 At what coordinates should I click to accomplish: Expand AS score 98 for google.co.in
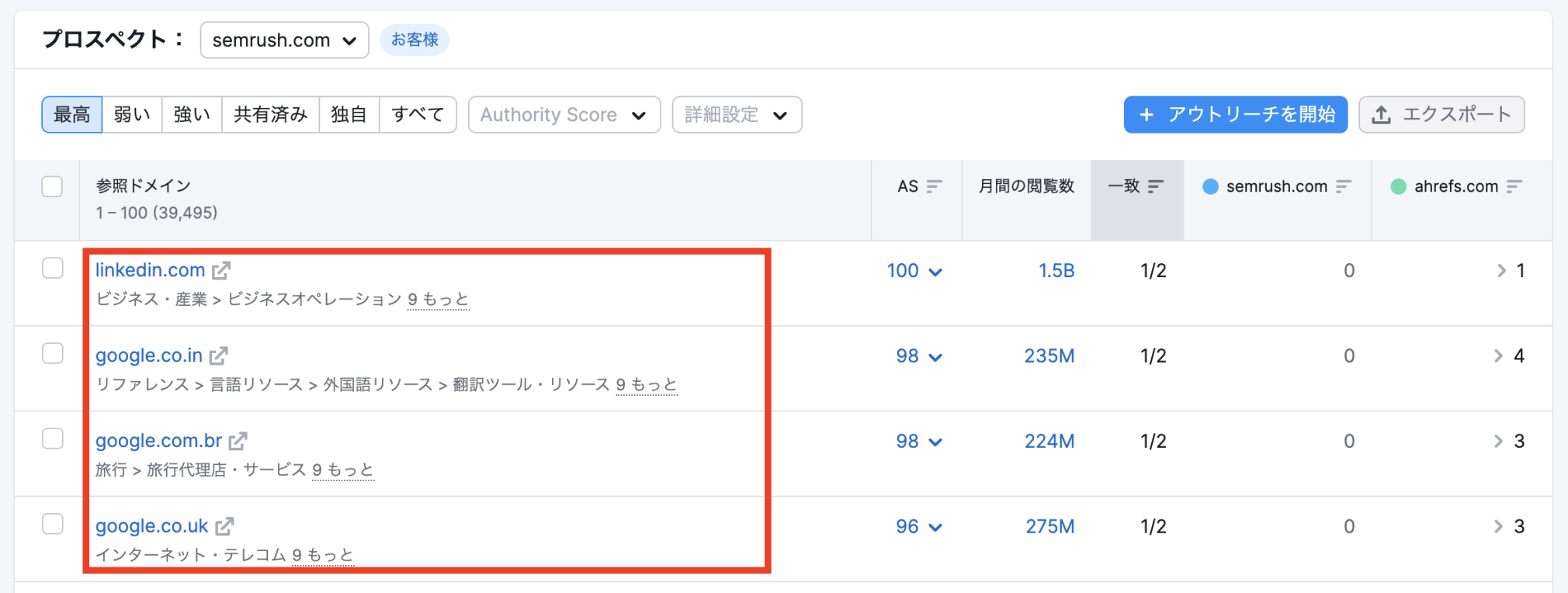tap(919, 356)
